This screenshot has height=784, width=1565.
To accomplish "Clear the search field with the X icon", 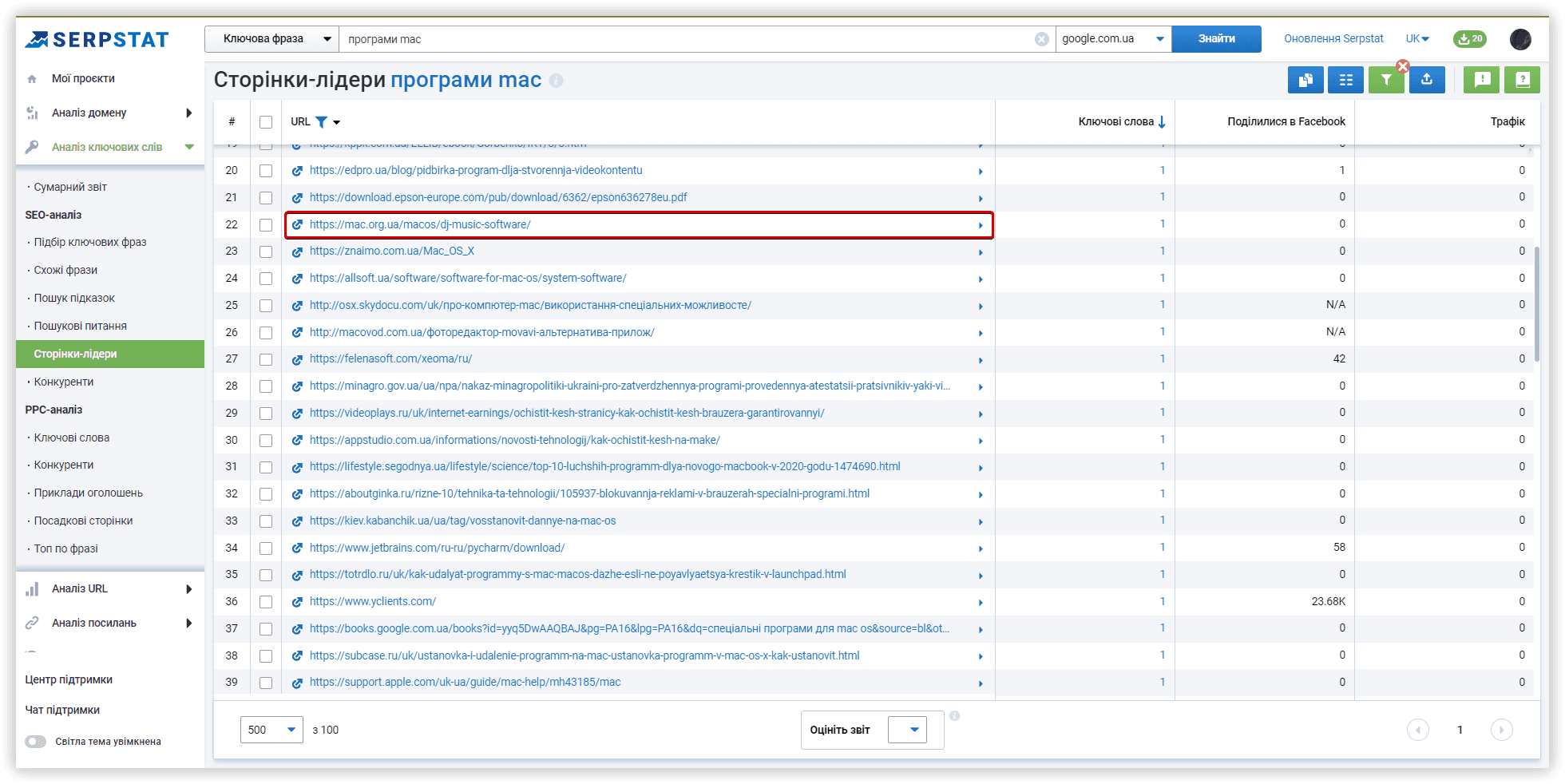I will (1041, 39).
